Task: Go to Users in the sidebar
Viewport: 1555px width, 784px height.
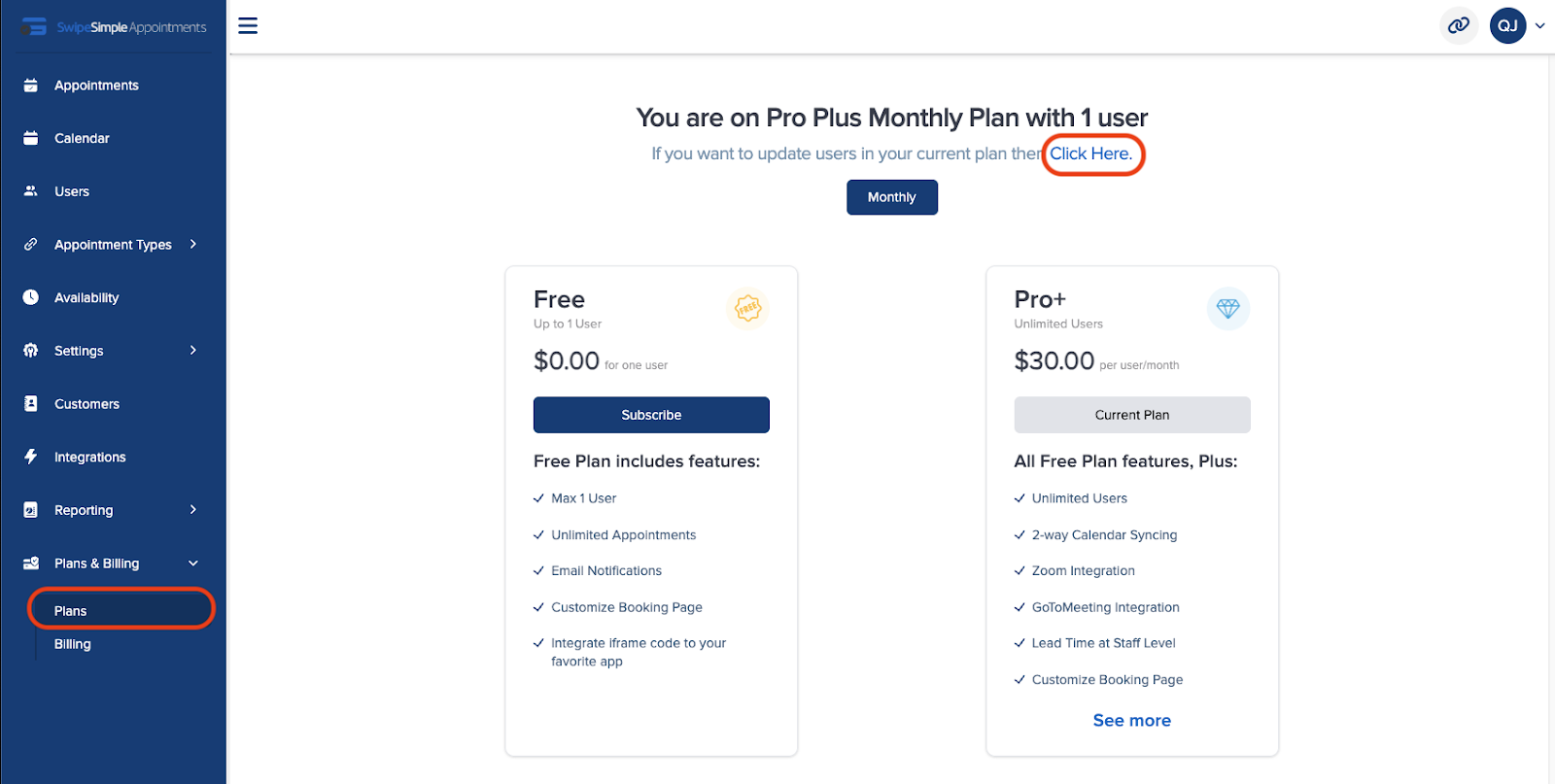Action: pyautogui.click(x=72, y=191)
